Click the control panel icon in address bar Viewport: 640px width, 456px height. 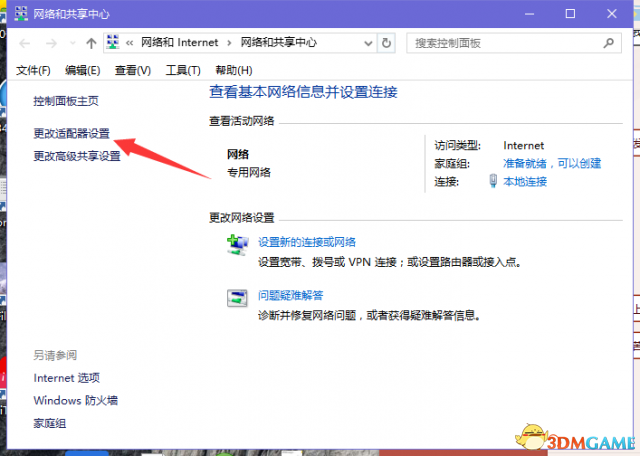coord(113,43)
